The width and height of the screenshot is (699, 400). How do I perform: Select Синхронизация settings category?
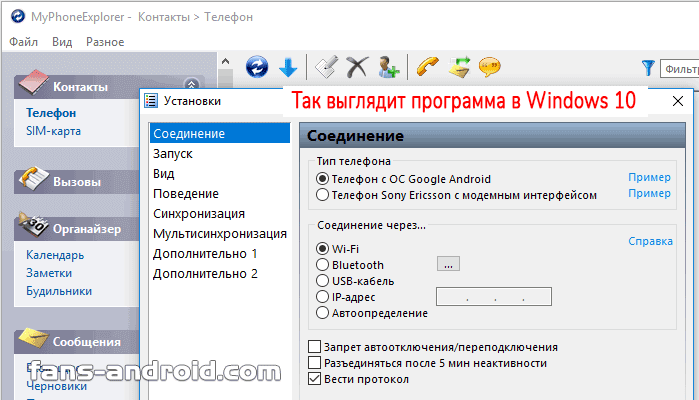(x=220, y=214)
